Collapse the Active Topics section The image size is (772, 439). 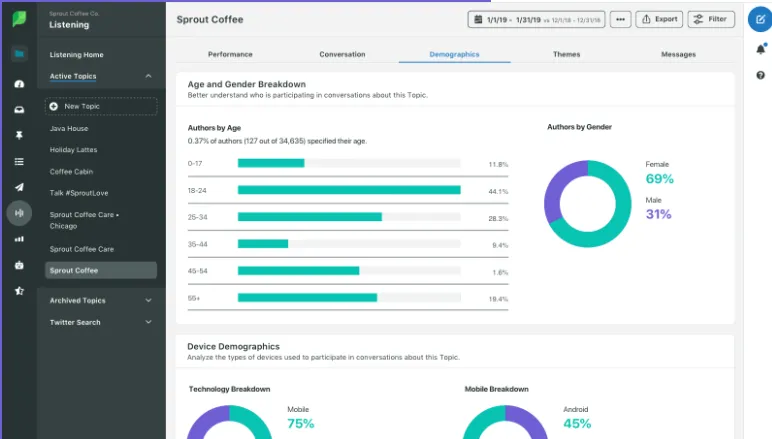(x=148, y=76)
